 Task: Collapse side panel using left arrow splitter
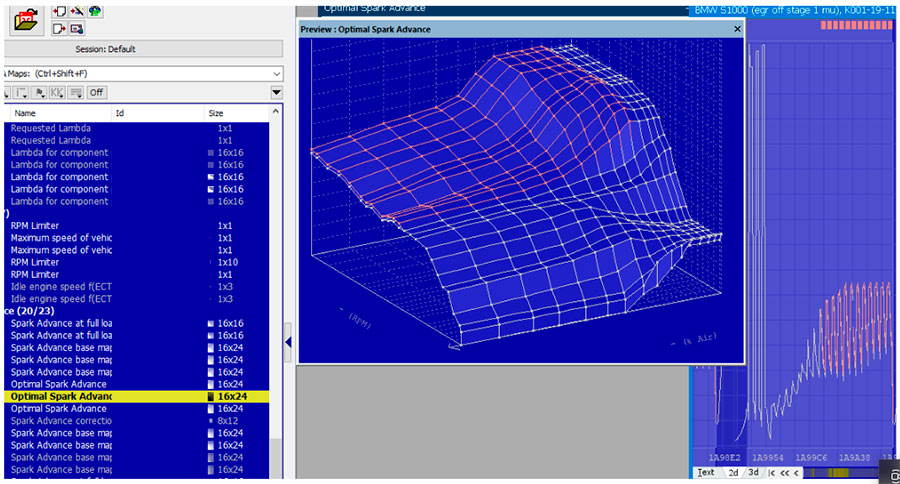point(289,342)
